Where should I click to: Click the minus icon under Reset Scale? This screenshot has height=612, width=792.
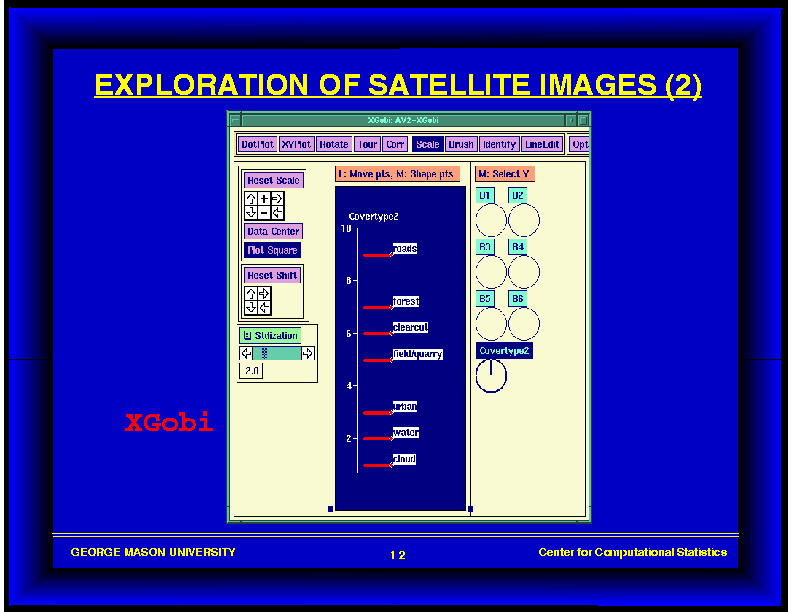coord(264,212)
